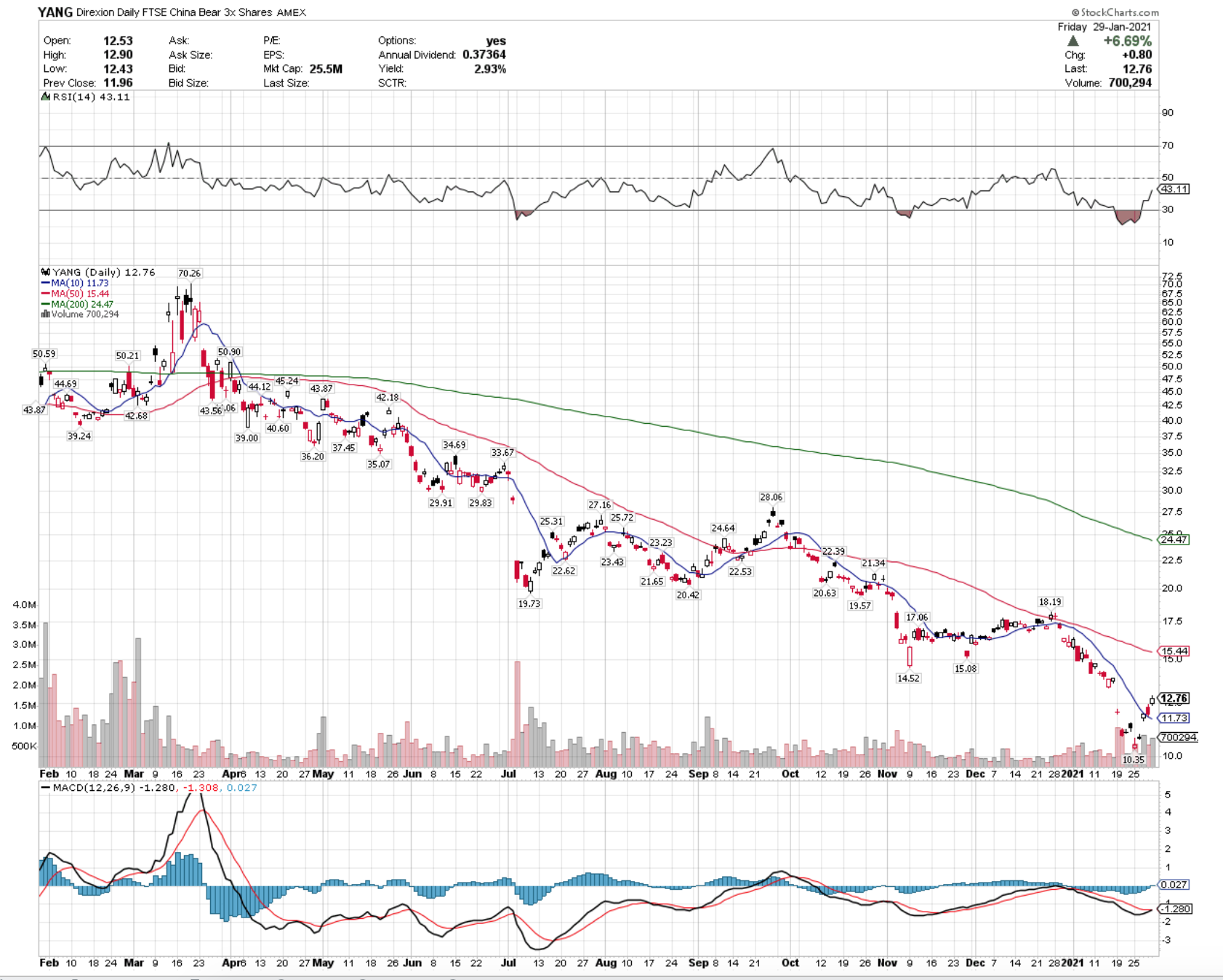The height and width of the screenshot is (980, 1223).
Task: Click the RSI(14) 43.11 indicator label
Action: (87, 97)
